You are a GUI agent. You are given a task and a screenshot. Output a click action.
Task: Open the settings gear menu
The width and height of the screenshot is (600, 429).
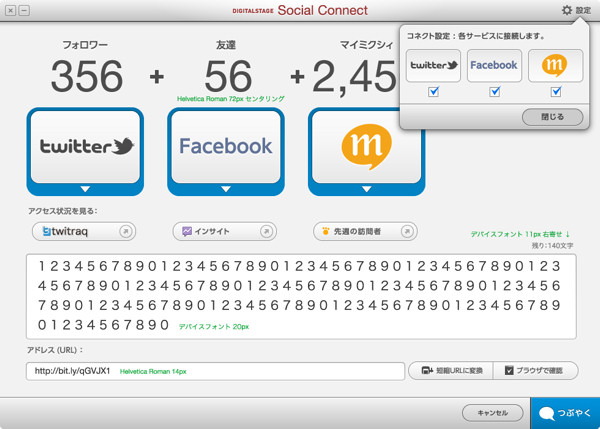[x=574, y=10]
